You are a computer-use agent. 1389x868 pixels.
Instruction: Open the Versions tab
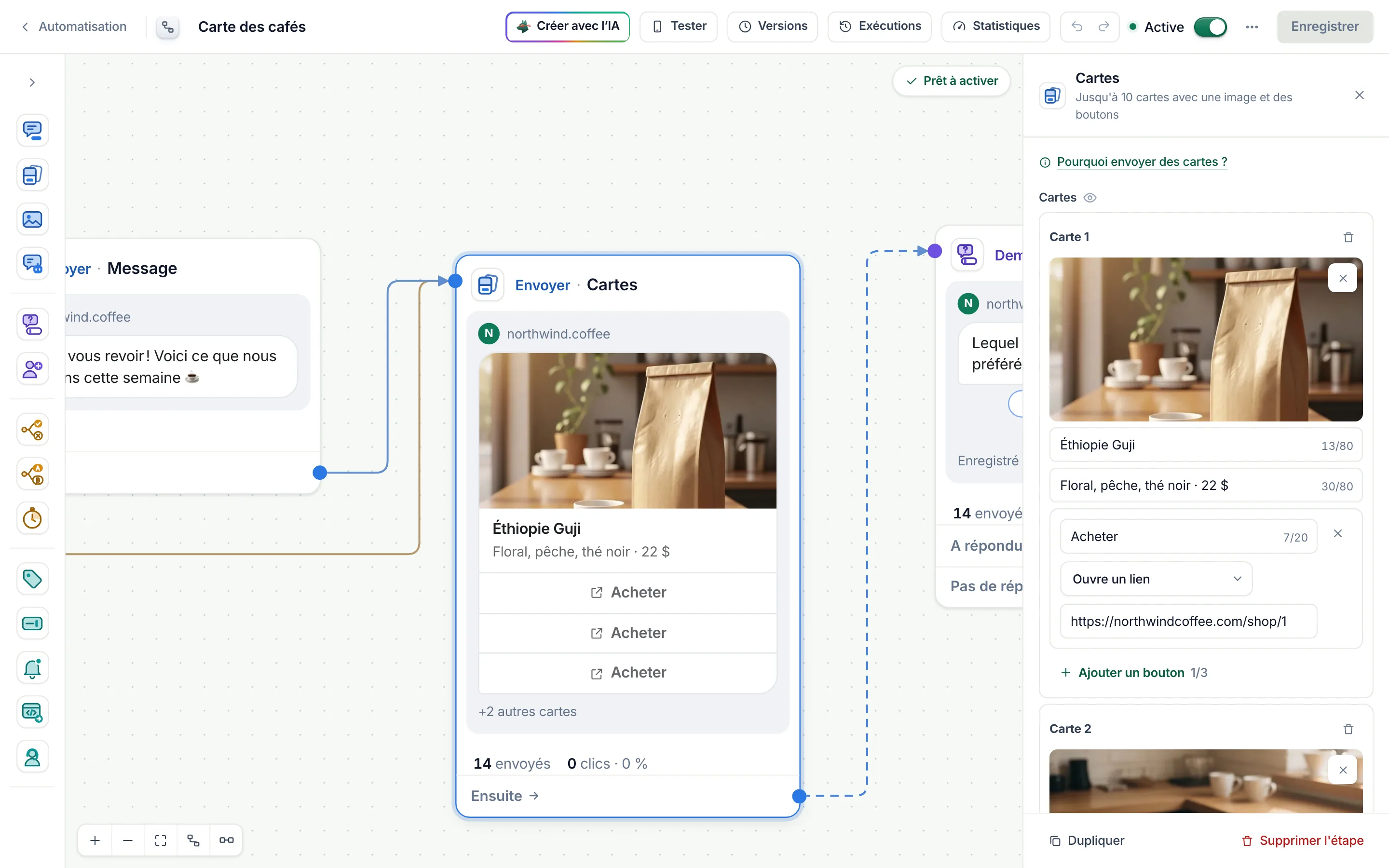[x=773, y=27]
